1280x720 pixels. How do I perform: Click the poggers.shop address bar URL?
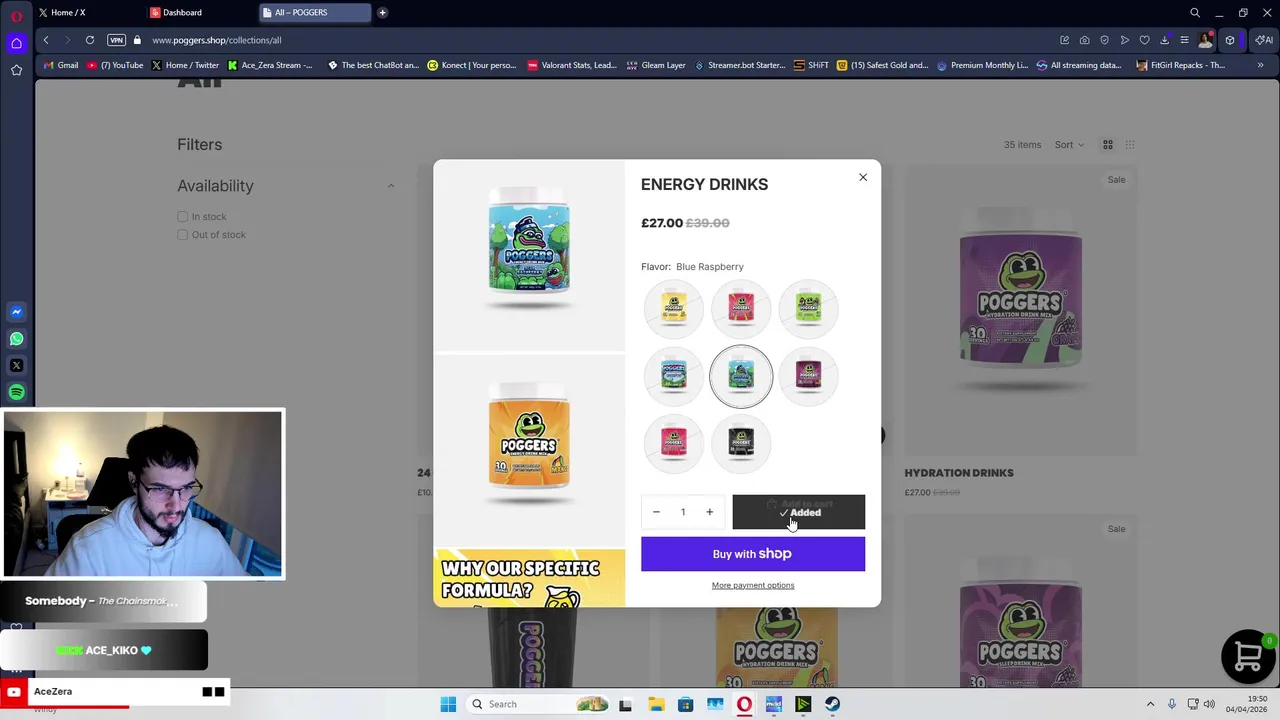pos(217,40)
